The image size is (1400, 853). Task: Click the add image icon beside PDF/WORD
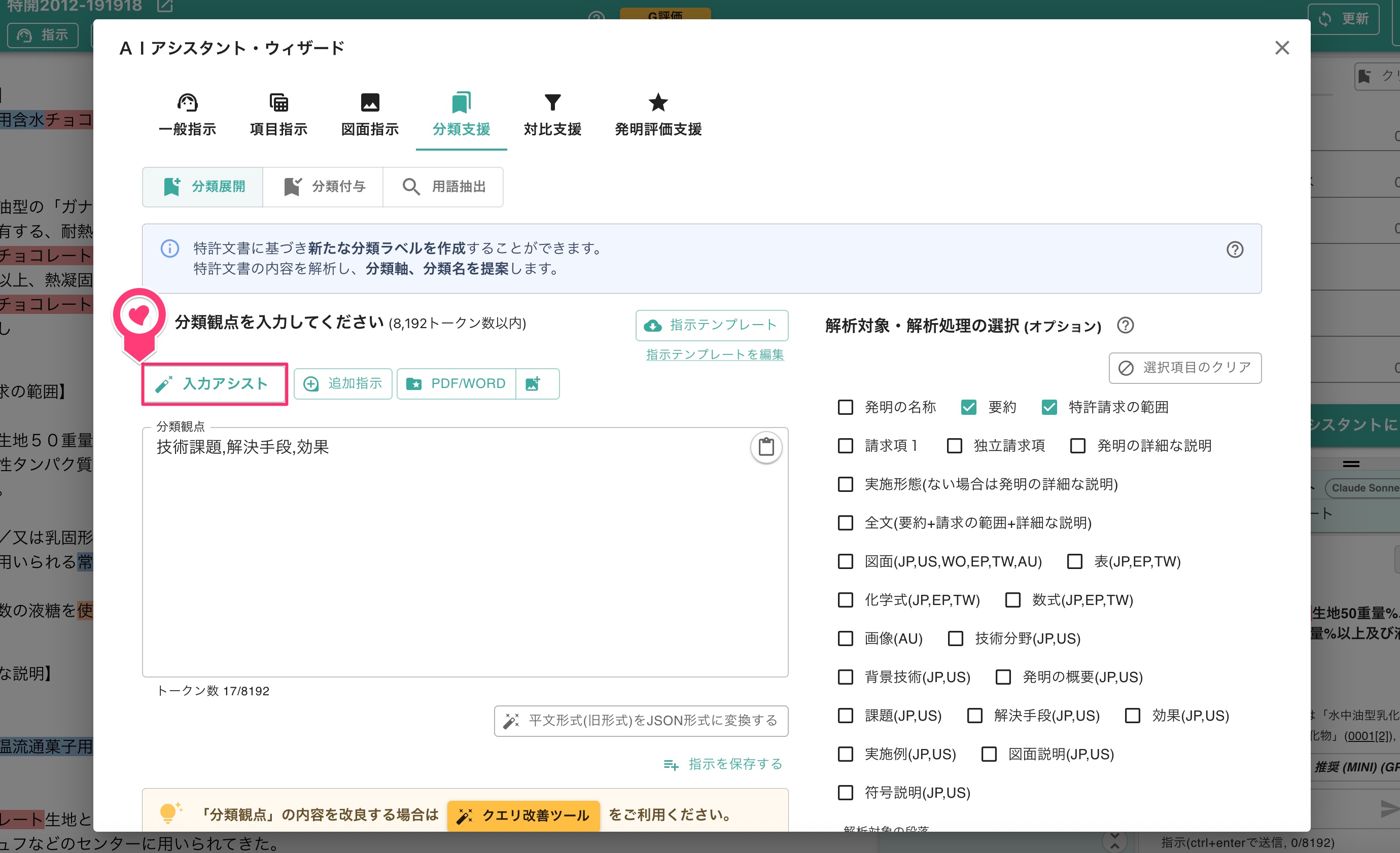point(537,384)
